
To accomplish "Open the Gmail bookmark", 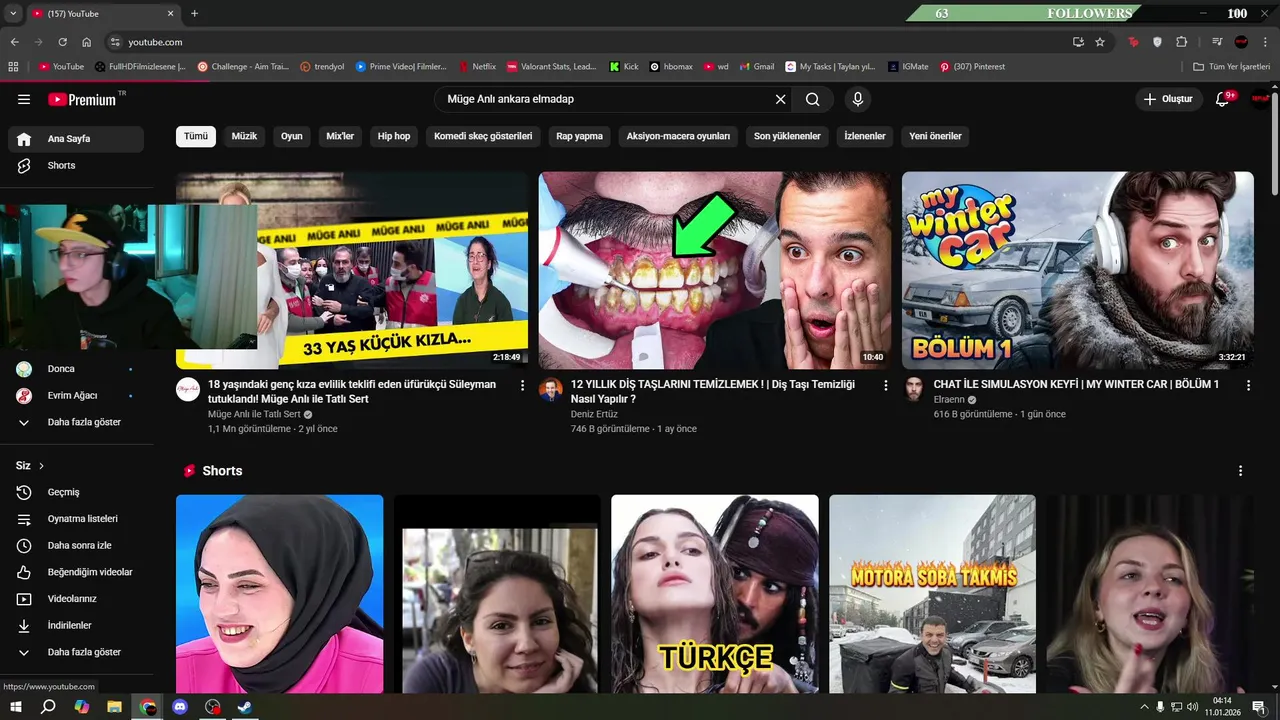I will click(757, 67).
